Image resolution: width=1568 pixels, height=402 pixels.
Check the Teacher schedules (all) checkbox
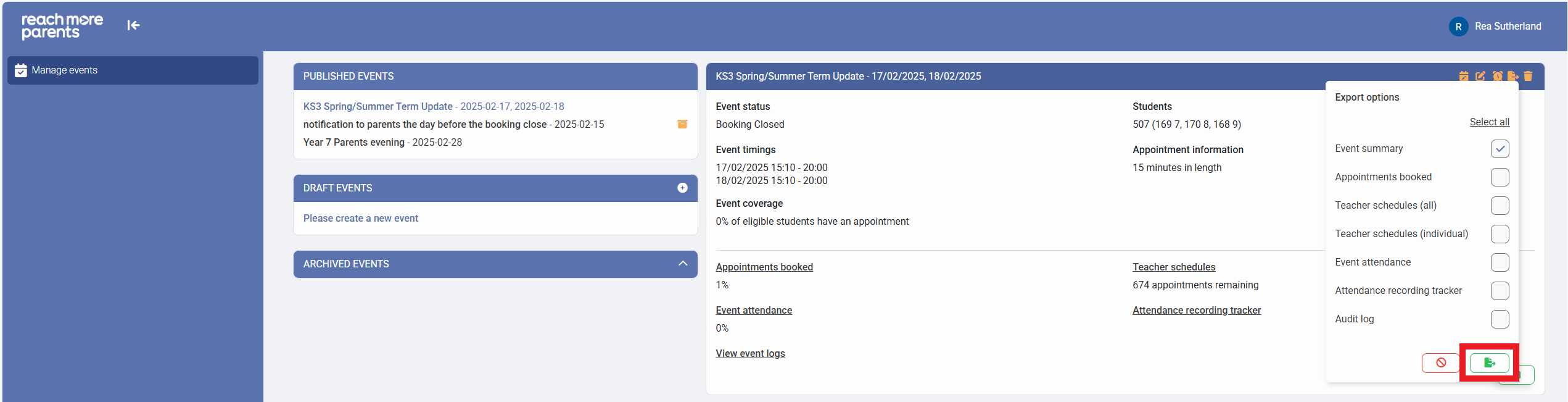pos(1500,206)
